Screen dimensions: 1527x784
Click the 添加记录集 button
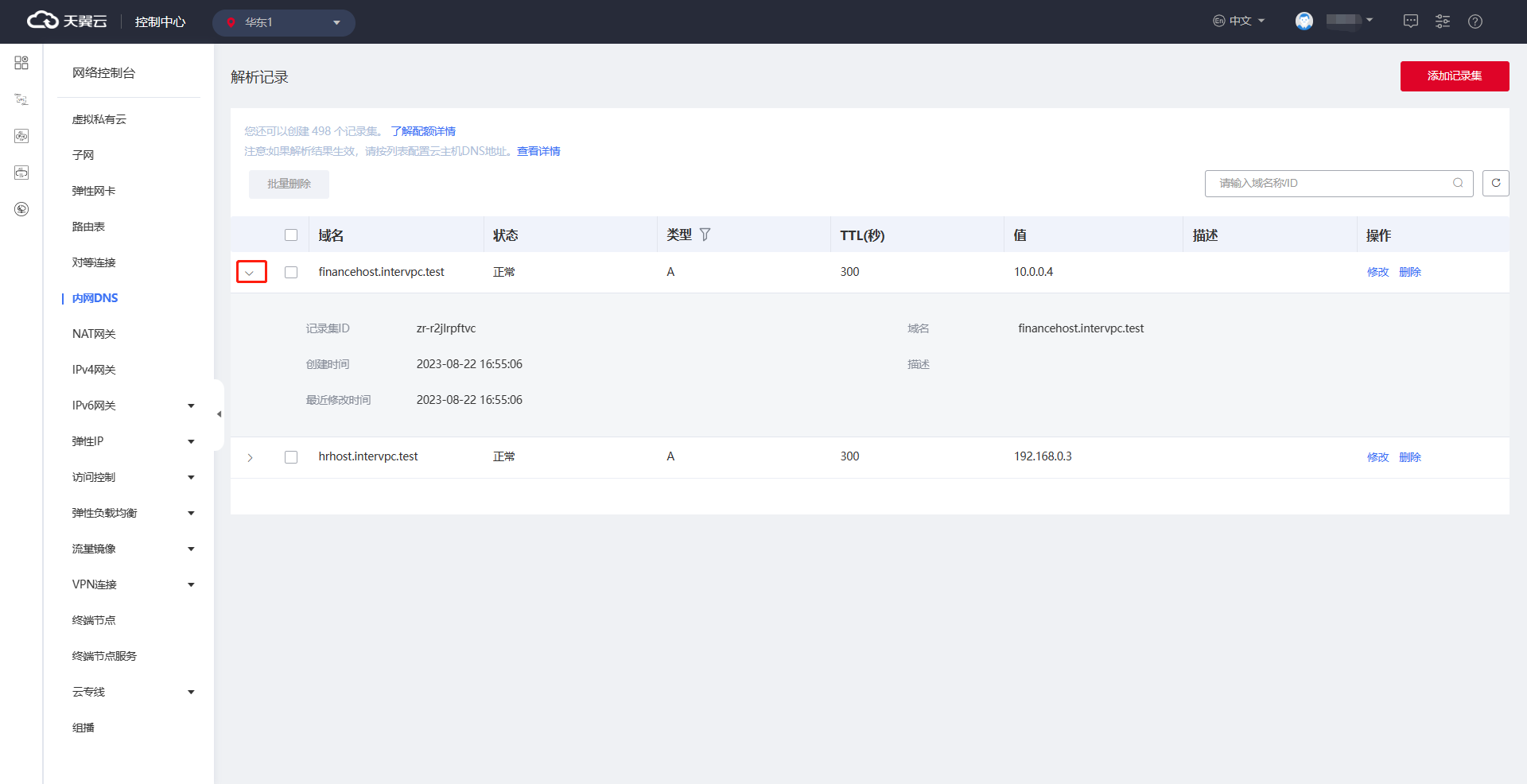point(1454,76)
